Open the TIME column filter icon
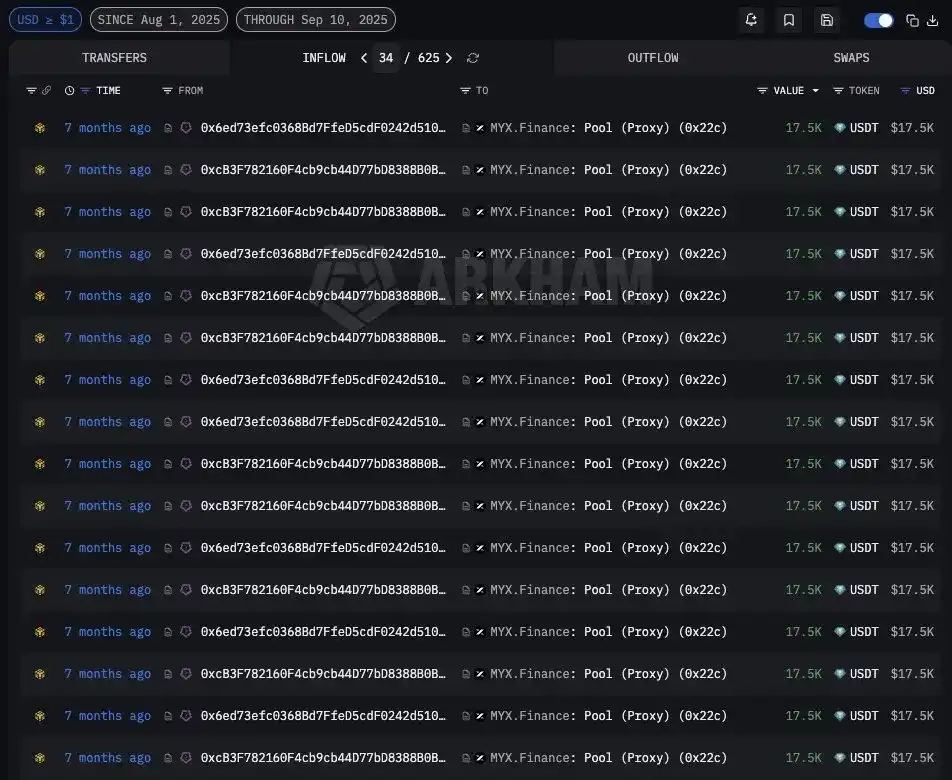This screenshot has height=780, width=952. tap(85, 90)
